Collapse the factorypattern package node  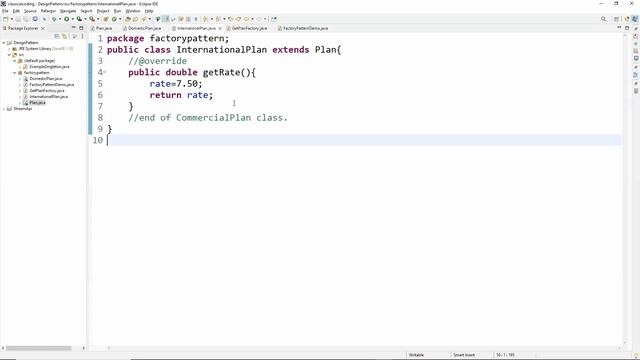15,73
